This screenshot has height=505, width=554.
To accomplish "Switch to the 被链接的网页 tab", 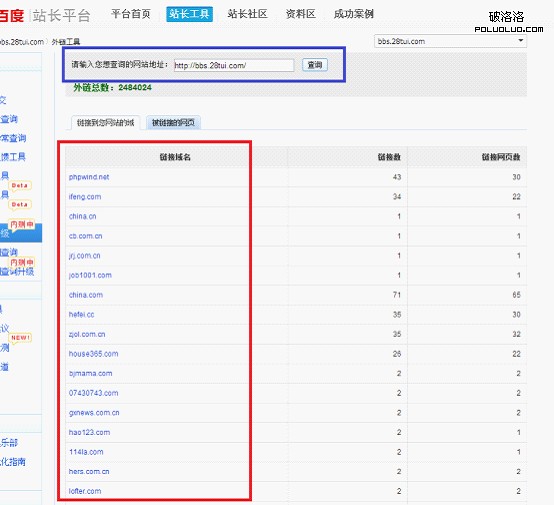I will (x=173, y=123).
